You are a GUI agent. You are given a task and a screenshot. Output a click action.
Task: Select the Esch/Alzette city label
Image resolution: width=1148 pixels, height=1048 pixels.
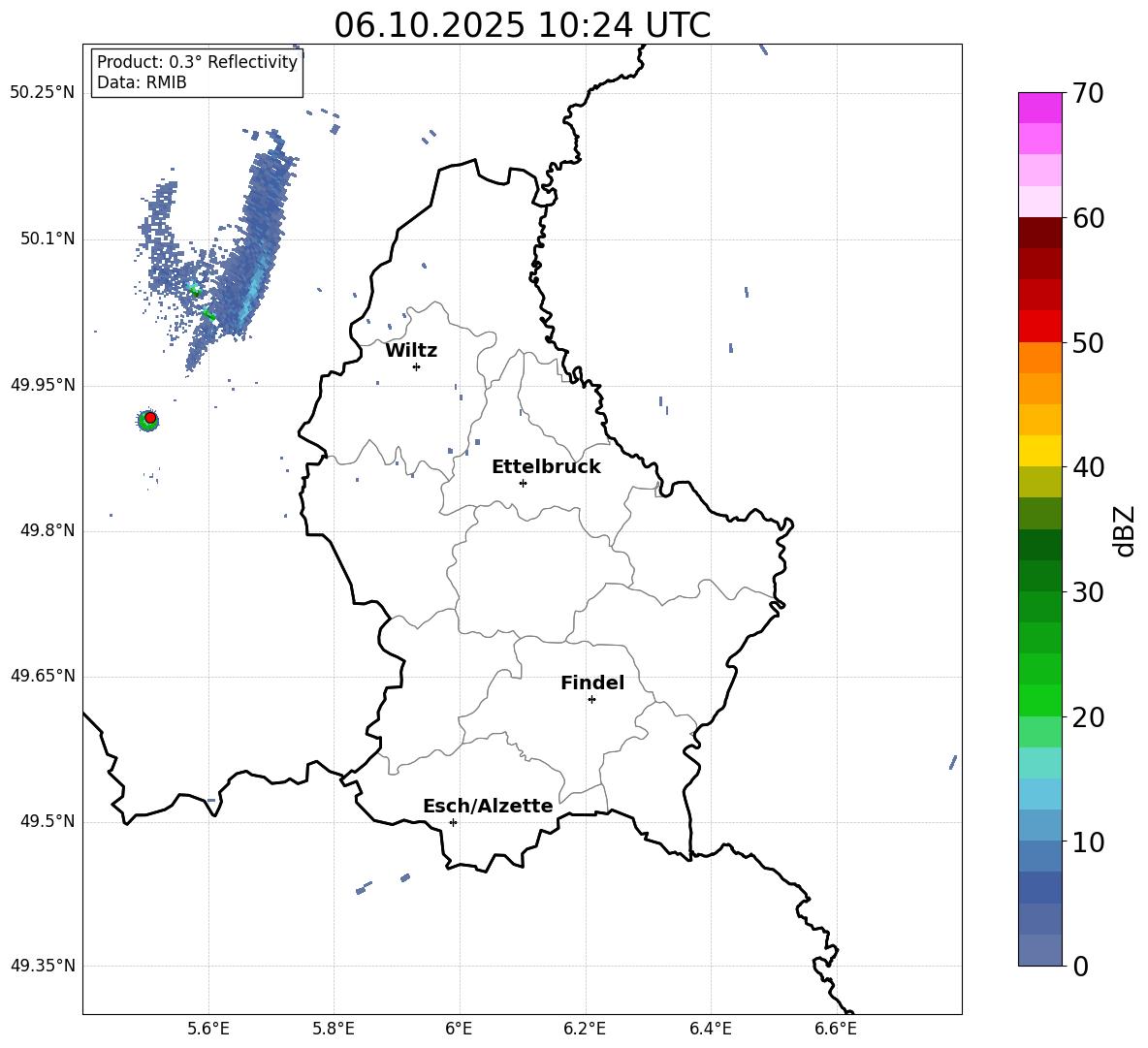pos(488,806)
